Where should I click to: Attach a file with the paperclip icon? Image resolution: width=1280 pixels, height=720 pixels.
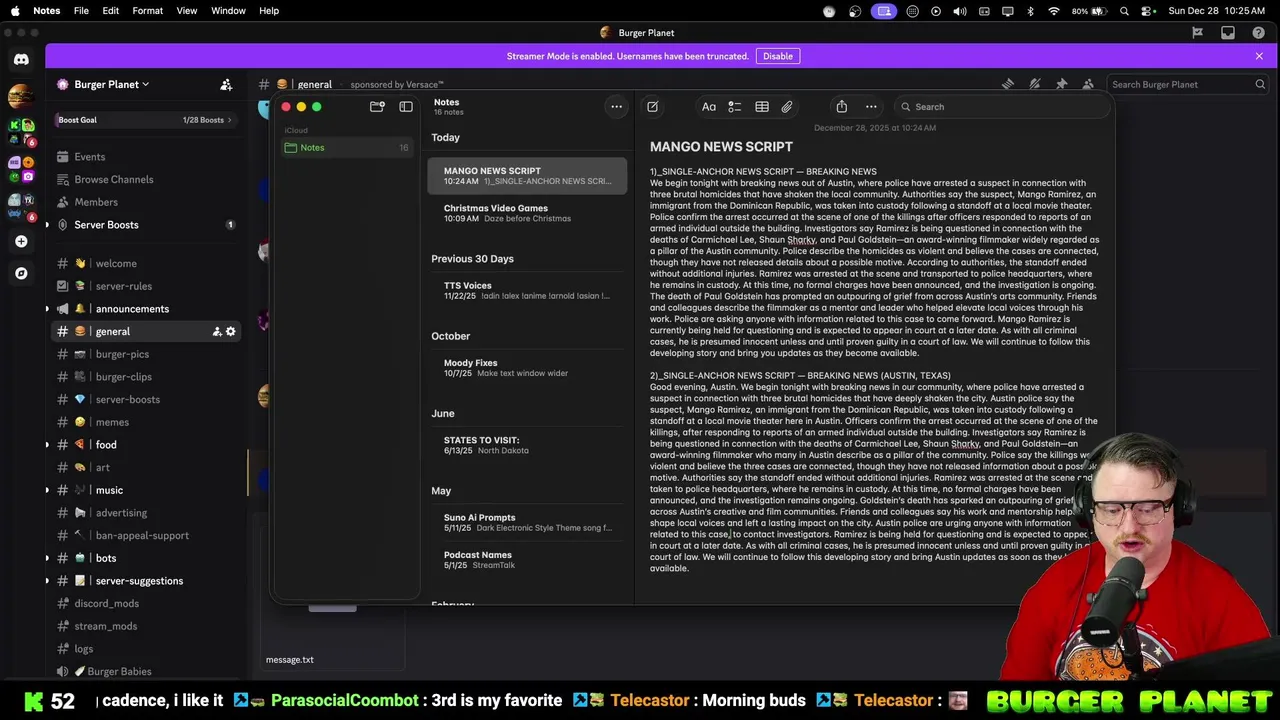tap(787, 107)
